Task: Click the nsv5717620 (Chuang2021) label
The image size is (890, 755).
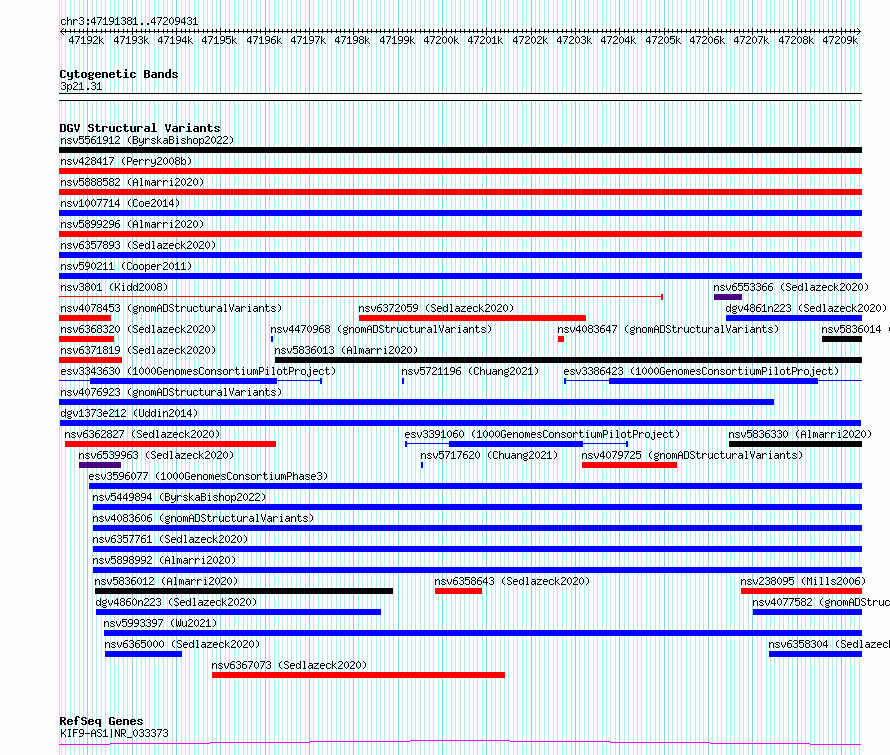Action: pos(489,455)
